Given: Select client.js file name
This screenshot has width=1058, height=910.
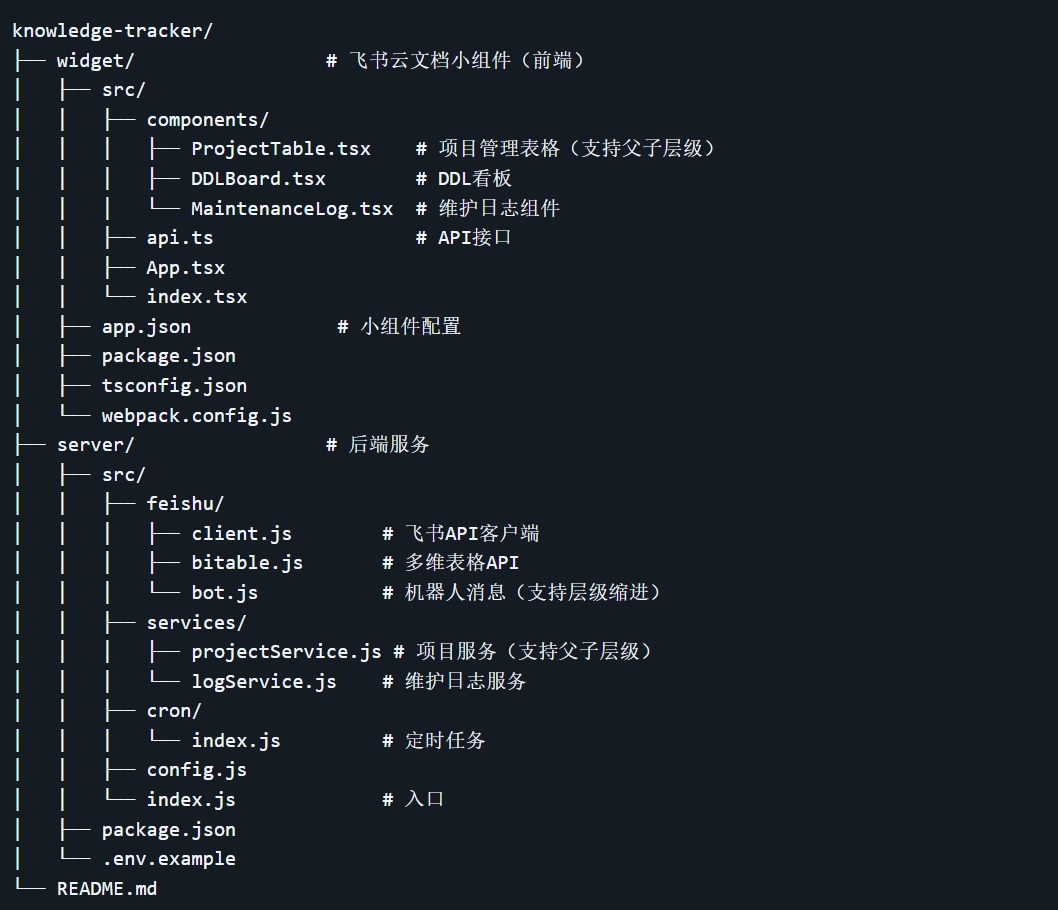Looking at the screenshot, I should (242, 534).
